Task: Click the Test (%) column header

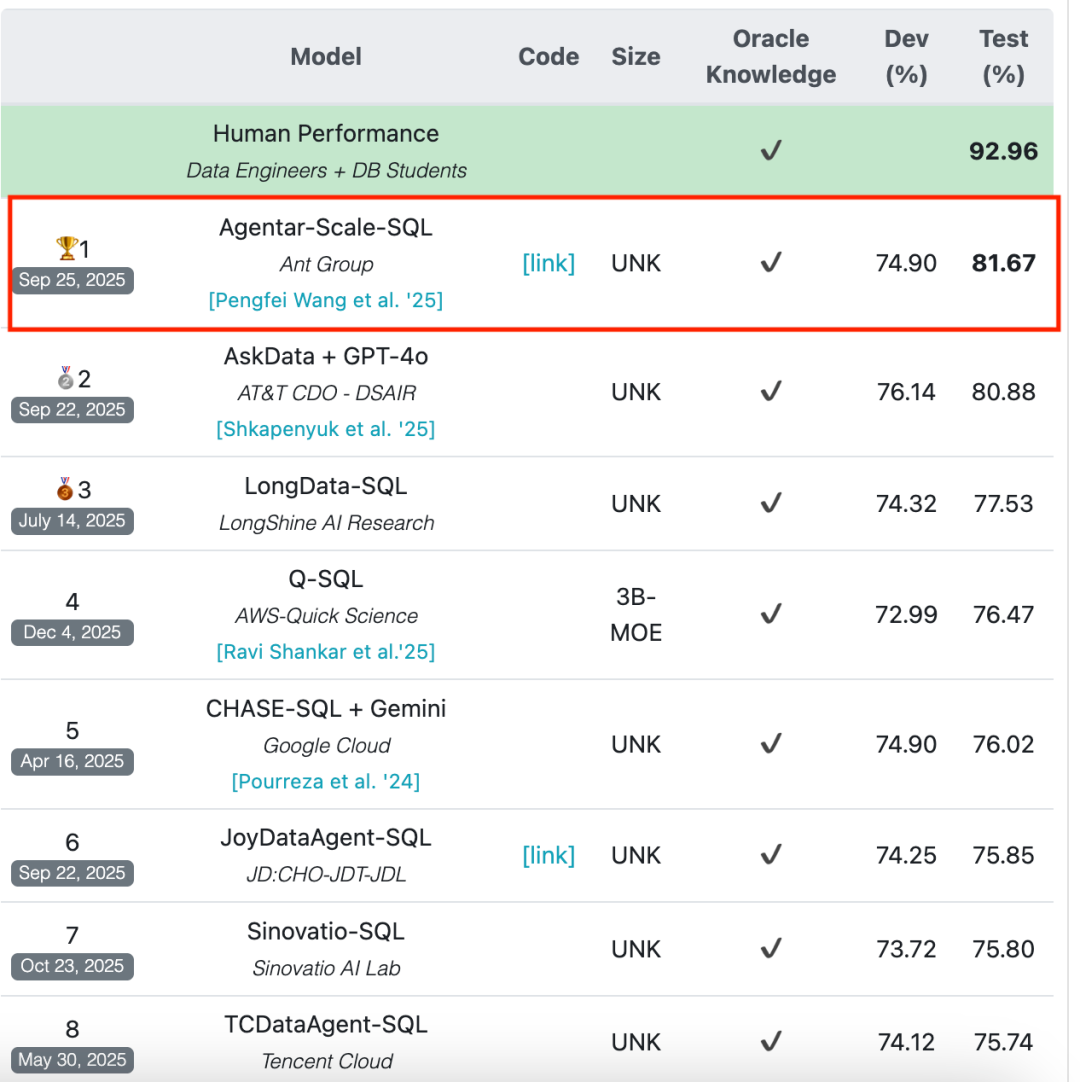Action: (1004, 56)
